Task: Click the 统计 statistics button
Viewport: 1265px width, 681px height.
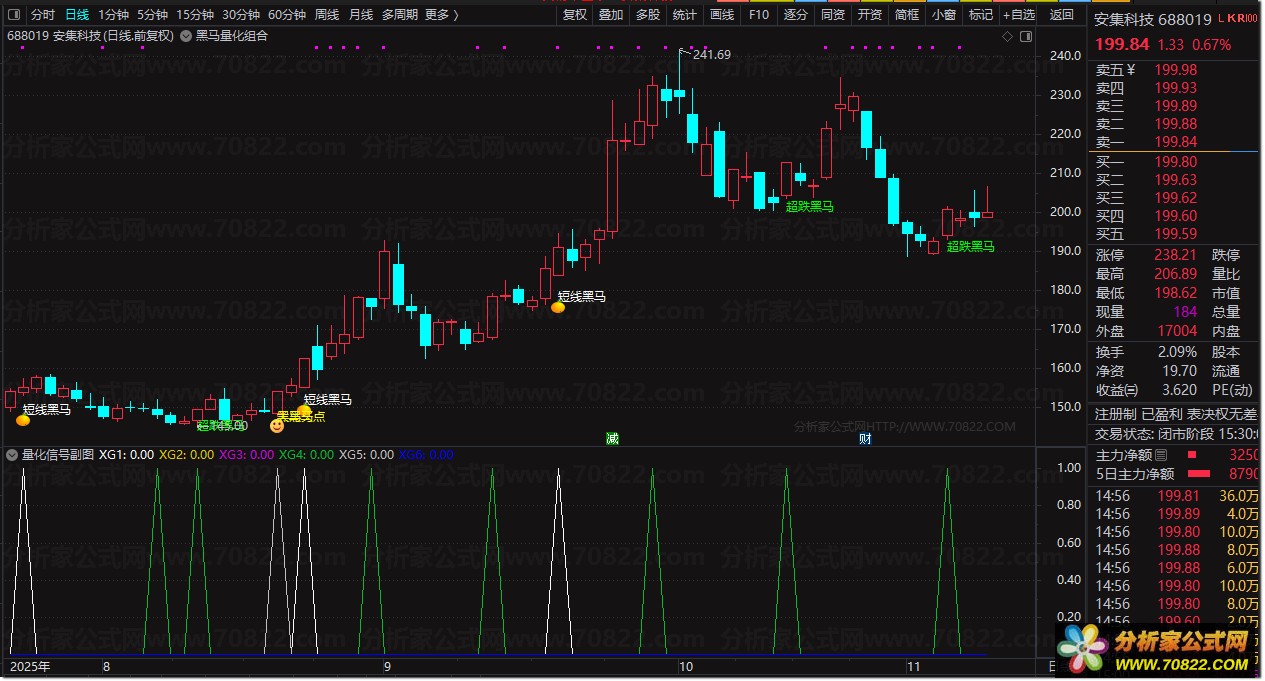Action: pyautogui.click(x=685, y=15)
